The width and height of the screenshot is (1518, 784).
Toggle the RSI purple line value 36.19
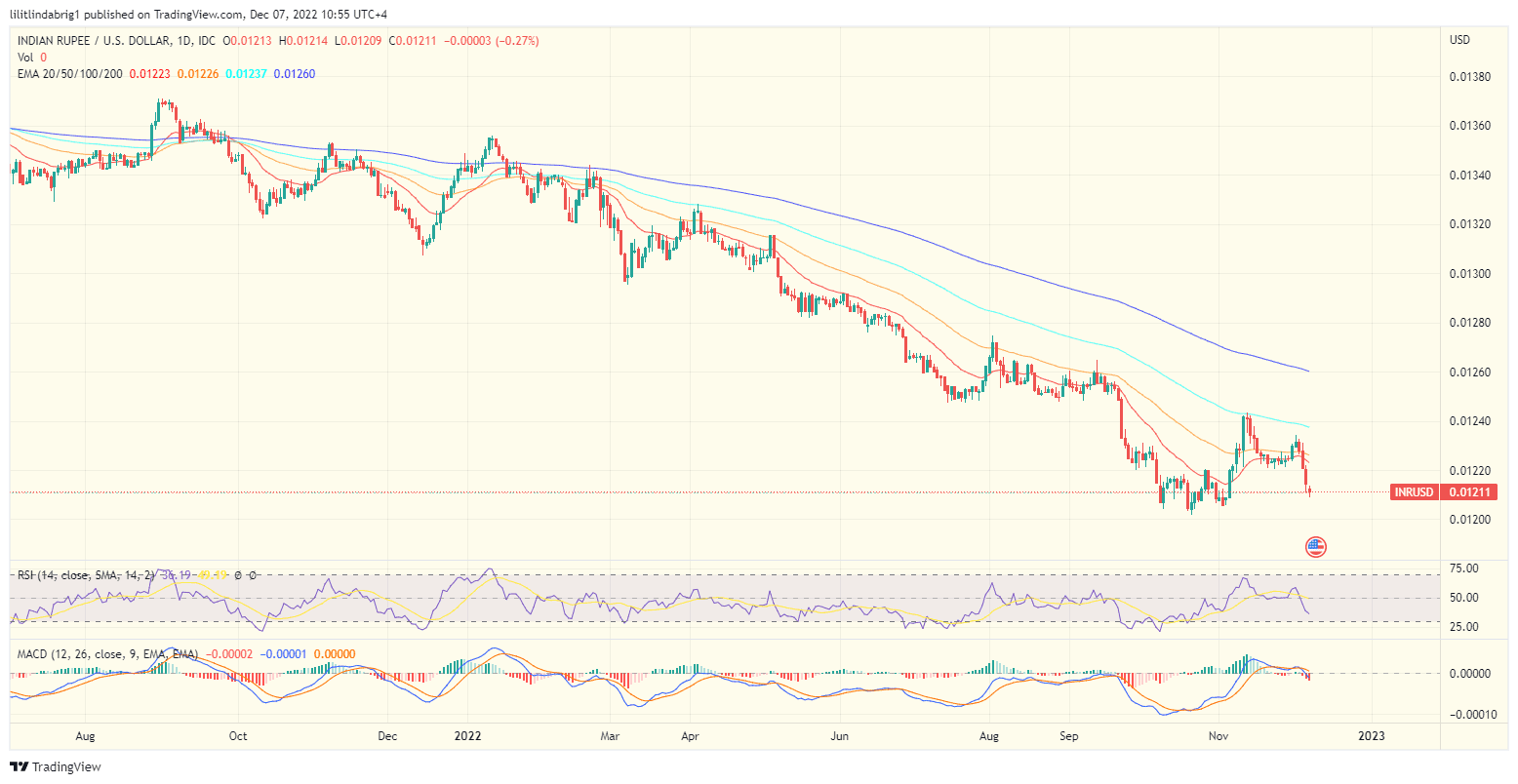pos(177,573)
